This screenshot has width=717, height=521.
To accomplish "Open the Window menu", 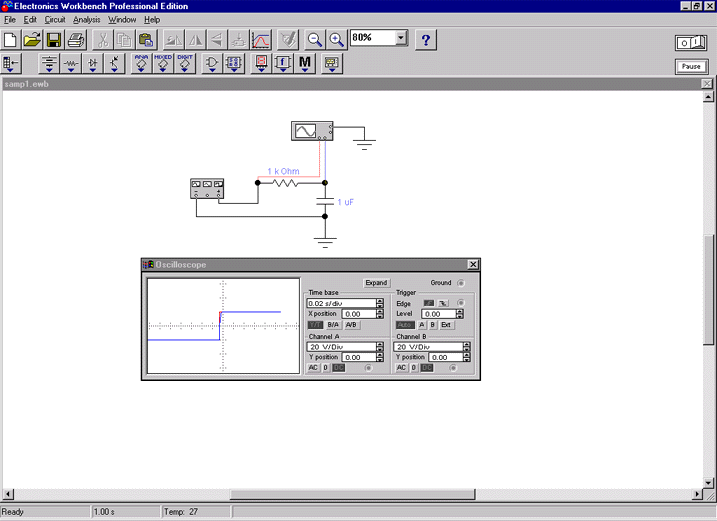I will pyautogui.click(x=122, y=20).
